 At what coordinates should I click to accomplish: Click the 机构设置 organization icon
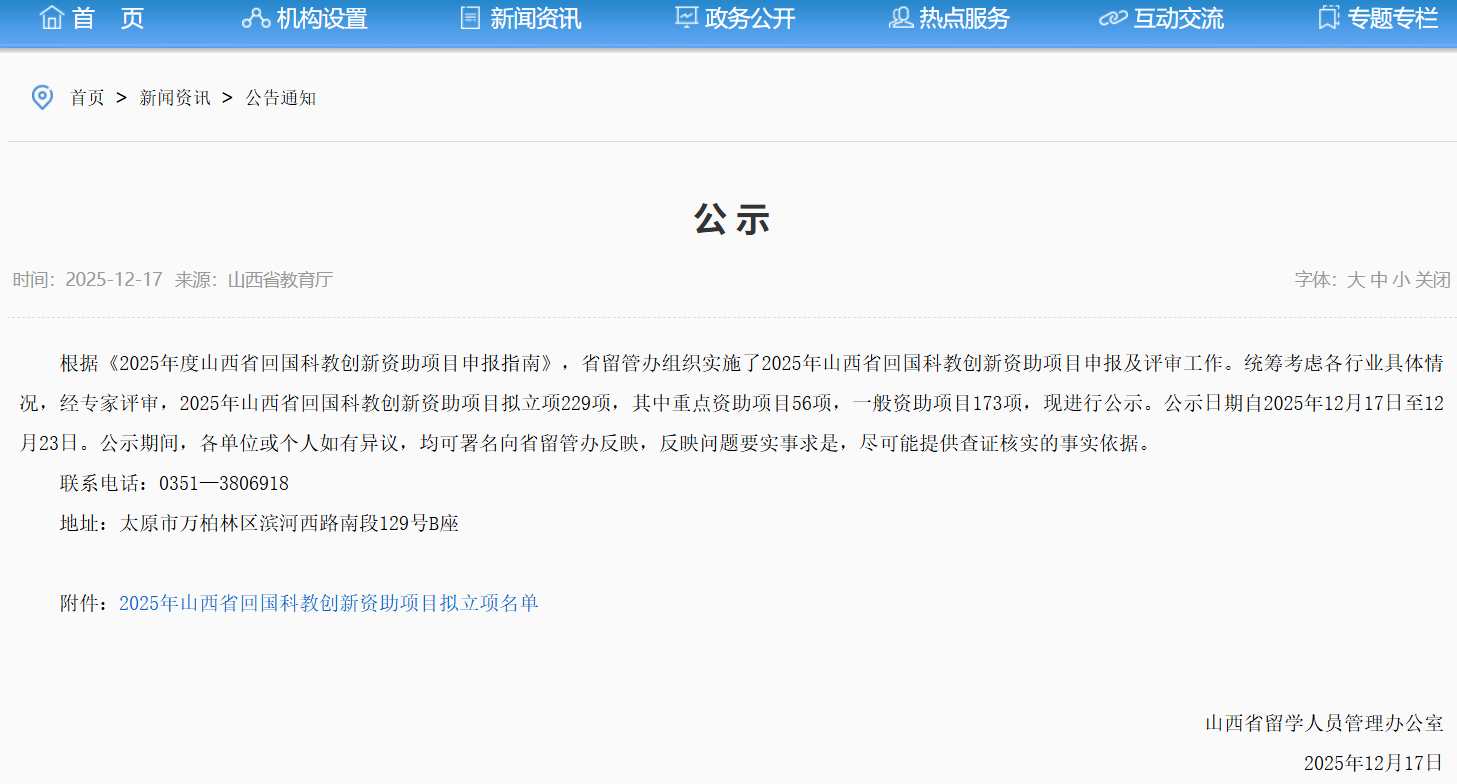point(256,18)
